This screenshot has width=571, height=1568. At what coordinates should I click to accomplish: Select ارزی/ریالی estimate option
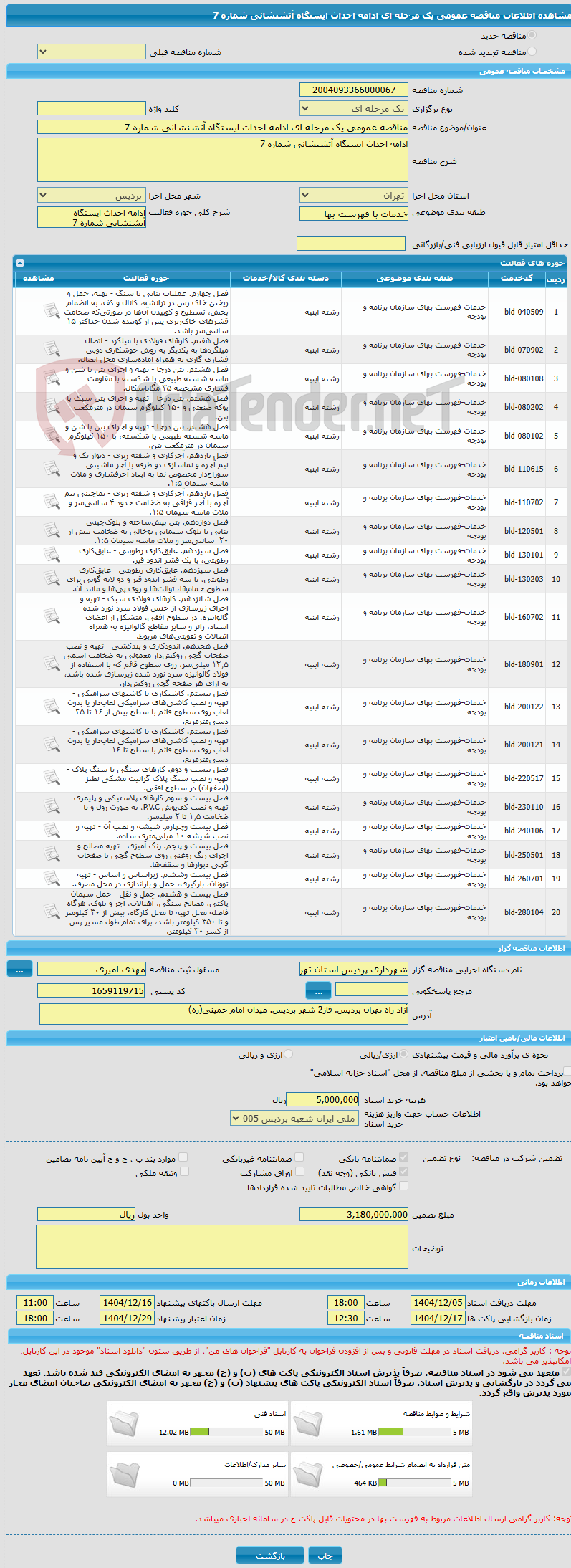coord(405,1054)
